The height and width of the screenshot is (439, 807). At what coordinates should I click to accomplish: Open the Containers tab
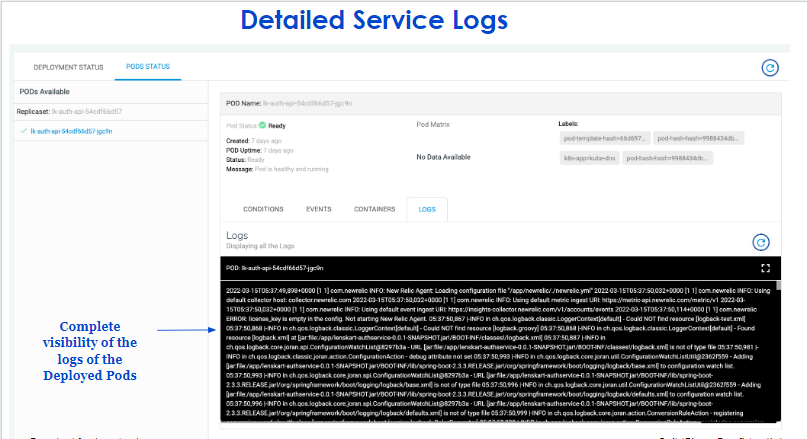click(374, 209)
